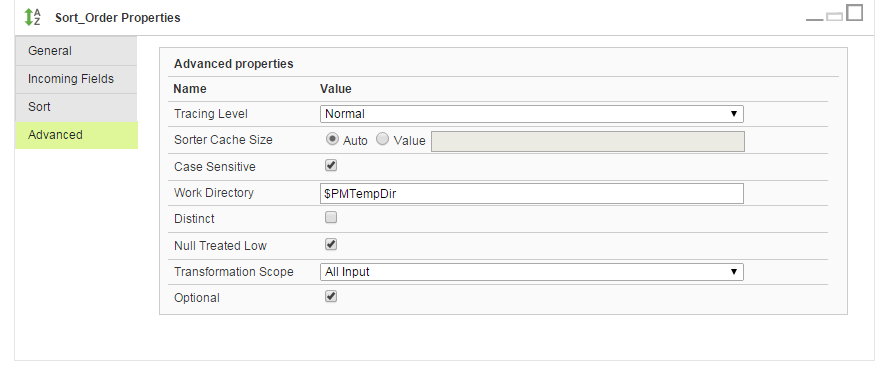Maximize the Sort_Order Properties panel
This screenshot has height=374, width=886.
click(854, 12)
